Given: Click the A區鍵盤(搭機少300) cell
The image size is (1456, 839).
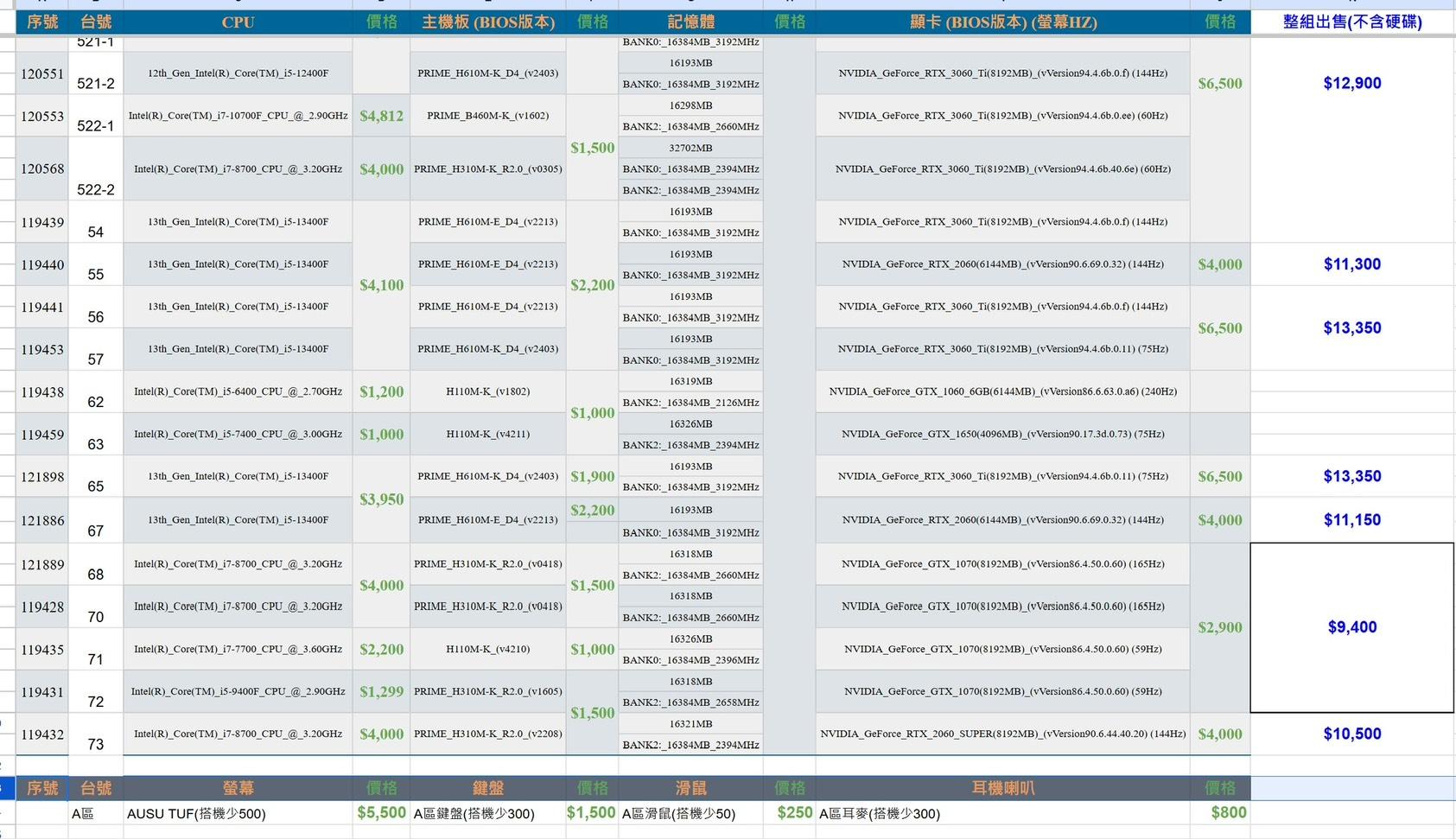Looking at the screenshot, I should [488, 813].
